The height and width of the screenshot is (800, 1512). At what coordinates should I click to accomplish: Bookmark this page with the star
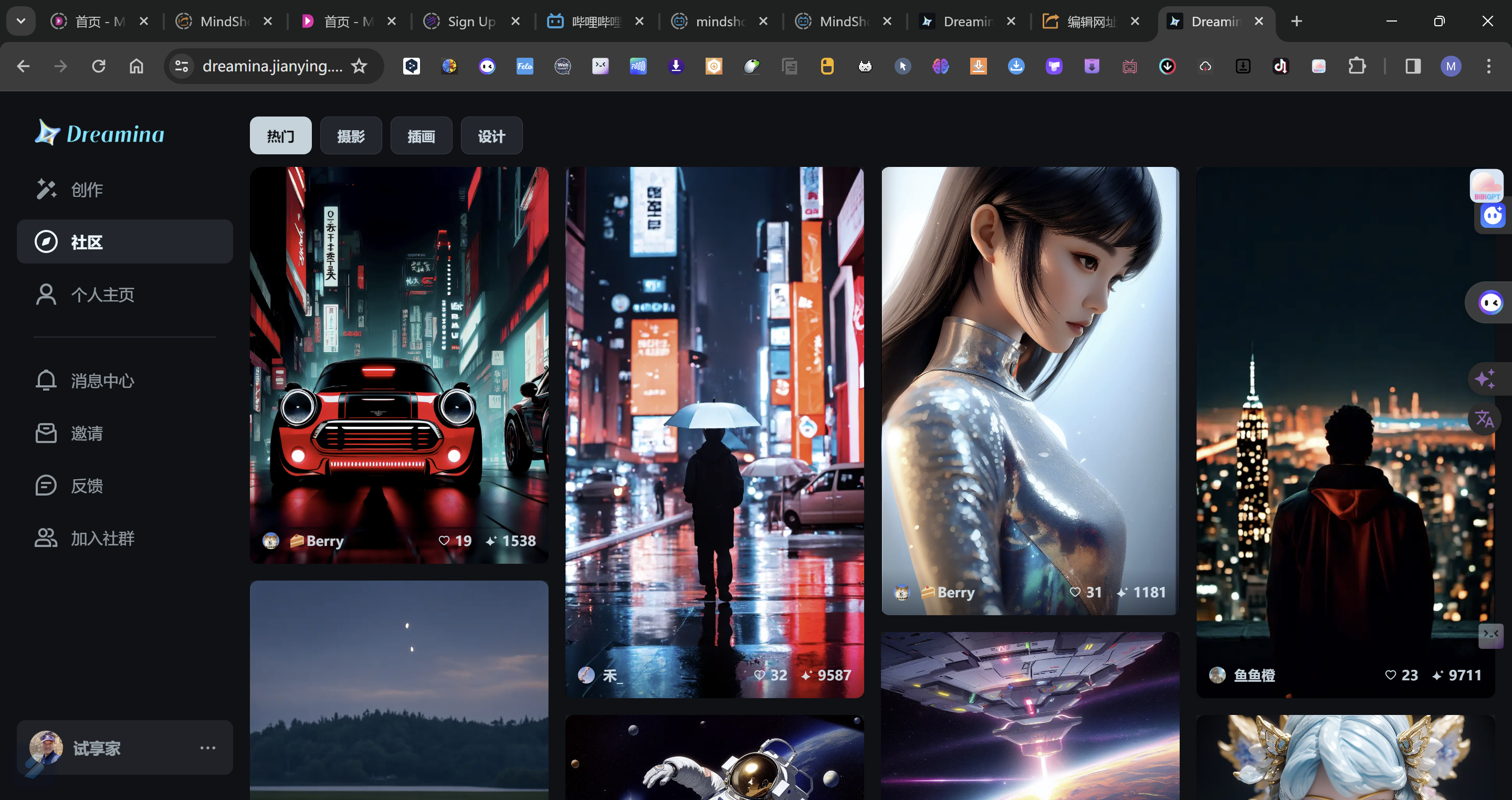[359, 66]
